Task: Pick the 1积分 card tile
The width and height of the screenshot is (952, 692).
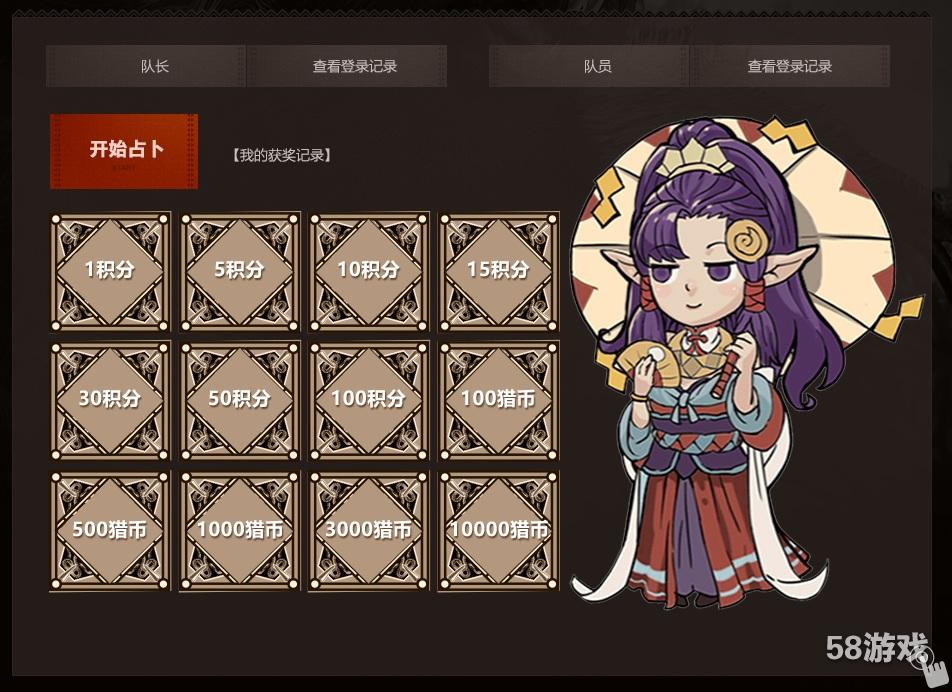Action: tap(110, 271)
